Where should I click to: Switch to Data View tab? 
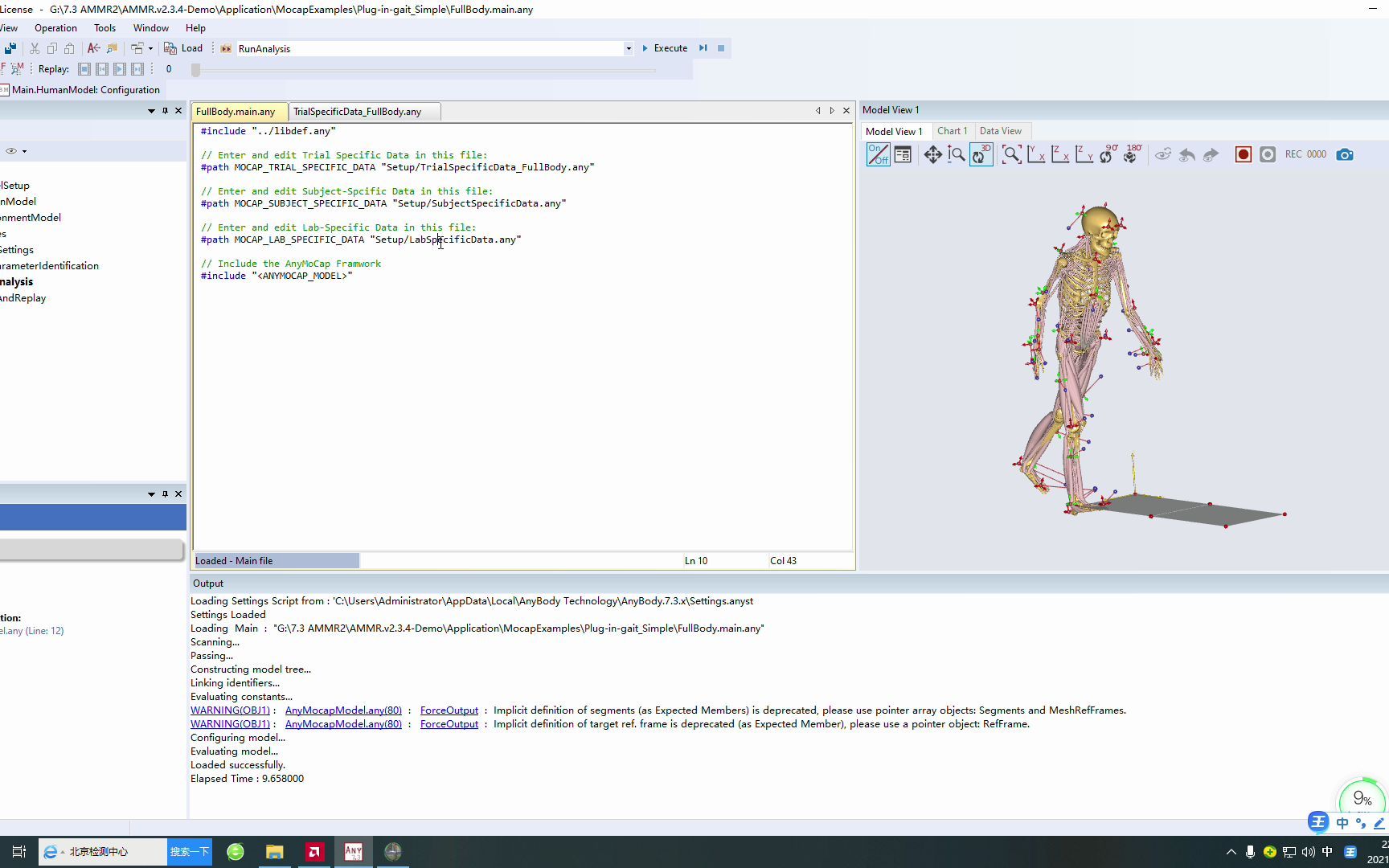click(x=1001, y=131)
